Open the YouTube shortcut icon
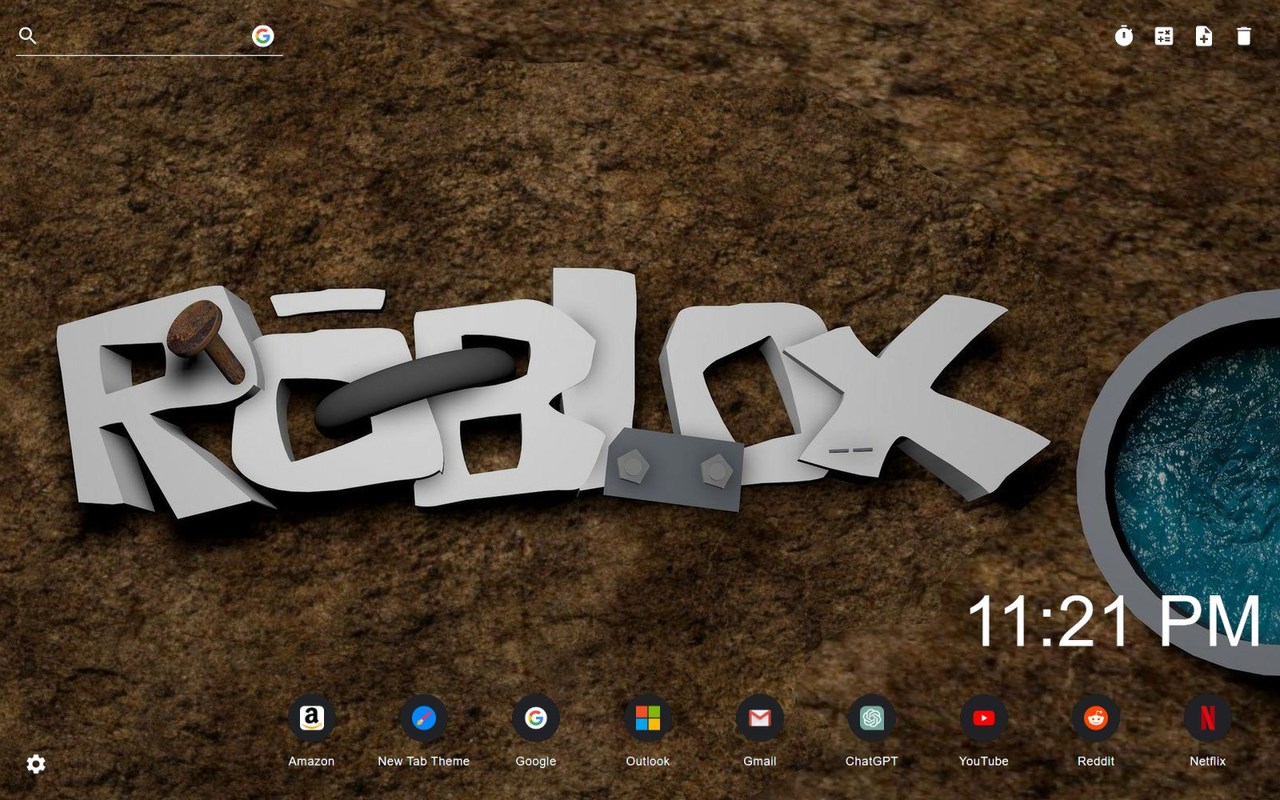This screenshot has height=800, width=1280. click(984, 718)
